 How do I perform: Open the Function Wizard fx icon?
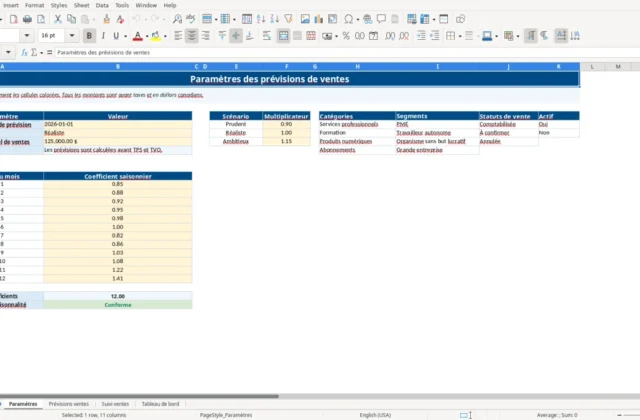click(24, 52)
